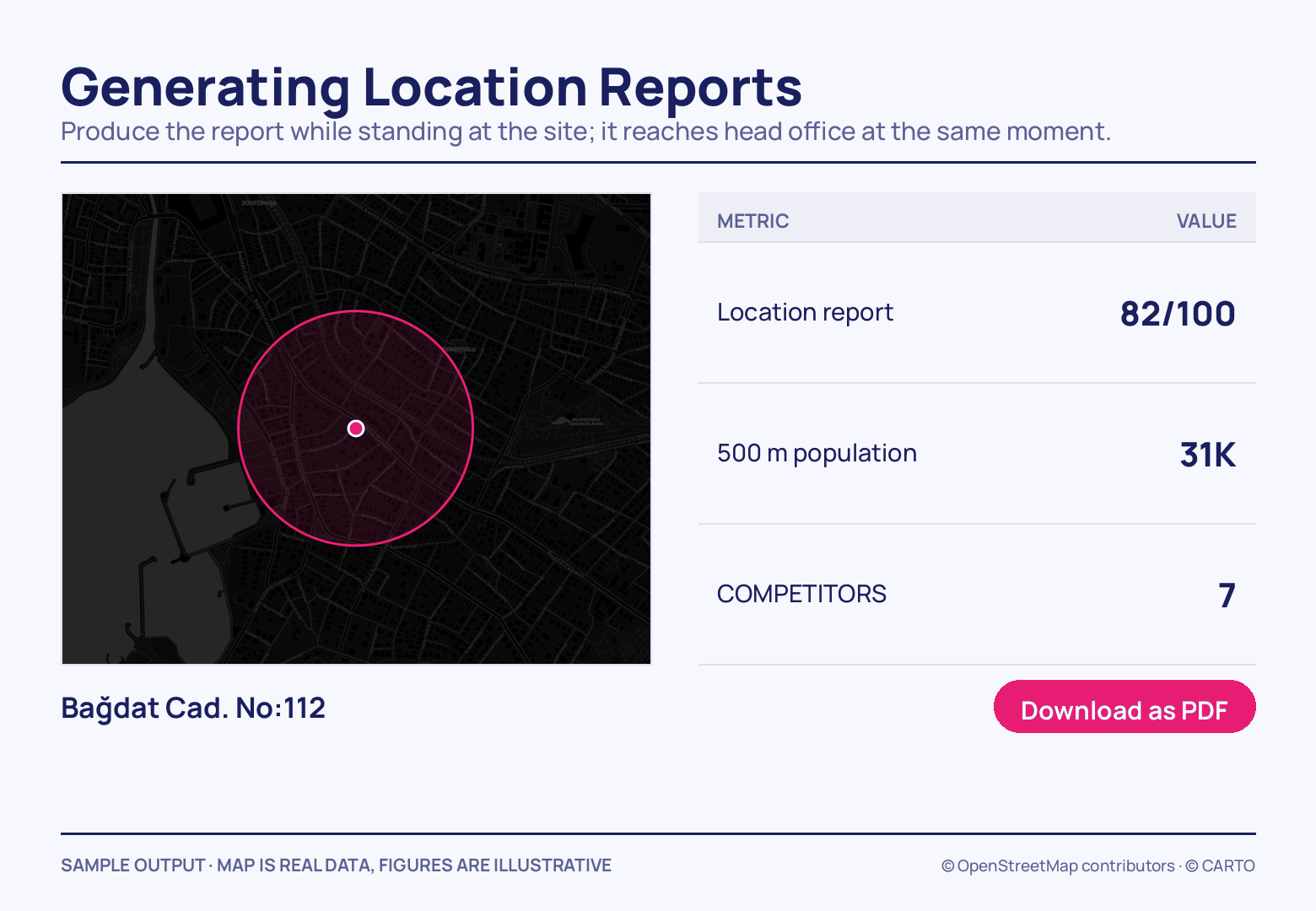Click the OpenStreetMap contributors attribution
This screenshot has width=1316, height=911.
(1058, 866)
